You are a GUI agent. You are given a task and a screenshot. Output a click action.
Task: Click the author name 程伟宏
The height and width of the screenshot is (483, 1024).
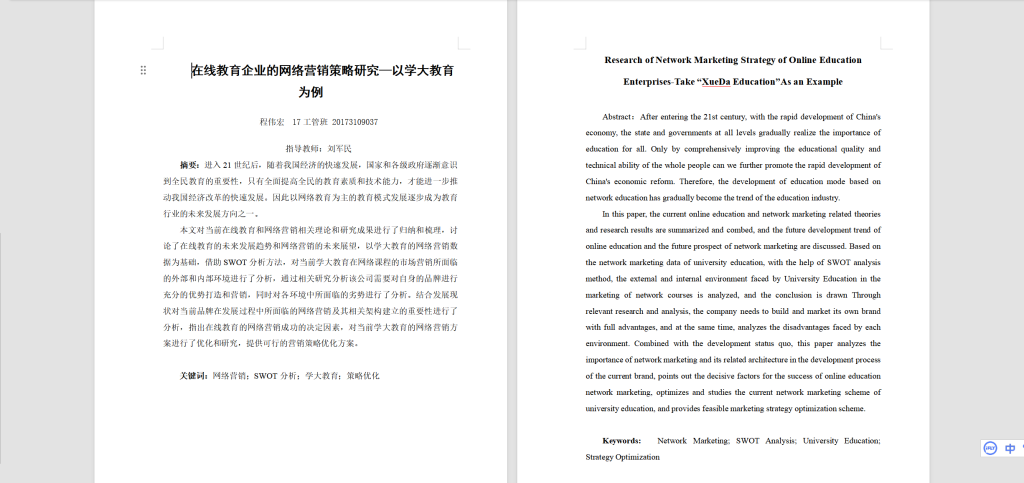272,122
